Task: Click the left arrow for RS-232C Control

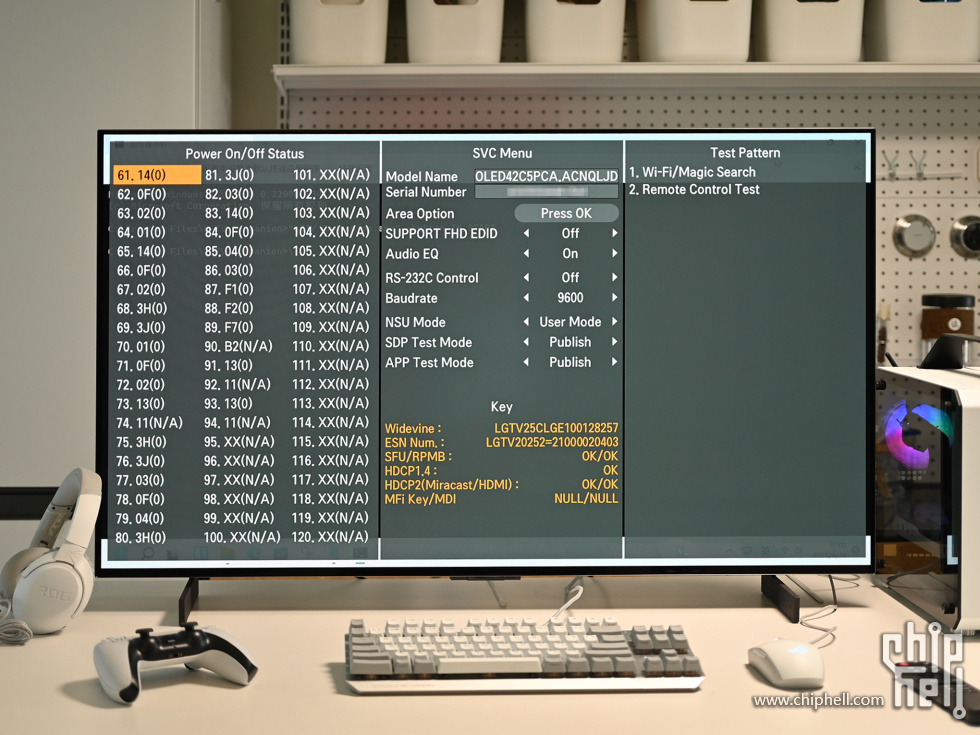Action: click(526, 278)
